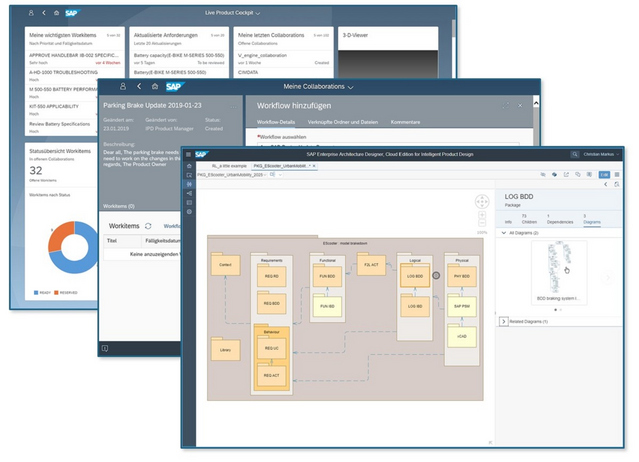Go back in Meine Collaborations window
Image resolution: width=639 pixels, height=462 pixels.
(x=139, y=86)
